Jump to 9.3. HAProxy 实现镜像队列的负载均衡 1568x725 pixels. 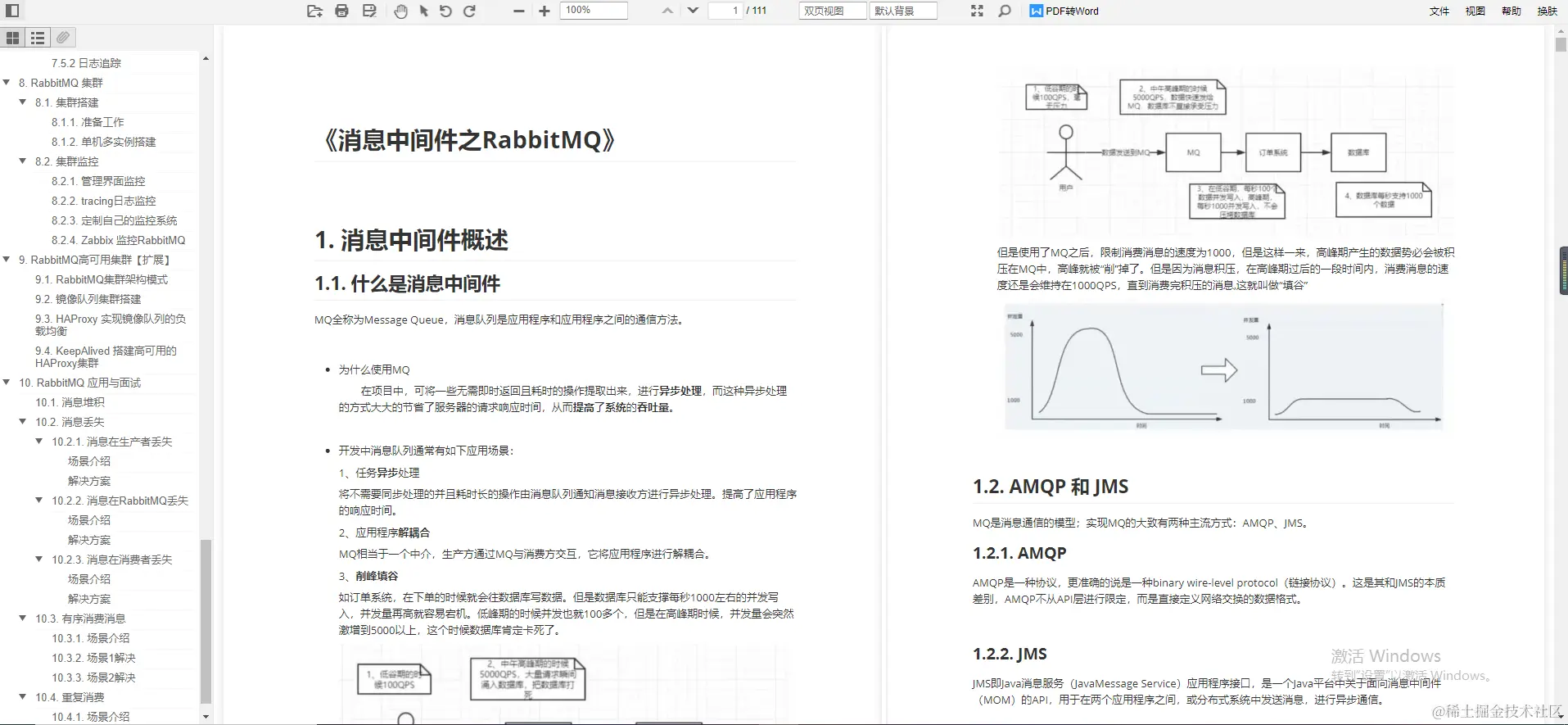click(111, 324)
